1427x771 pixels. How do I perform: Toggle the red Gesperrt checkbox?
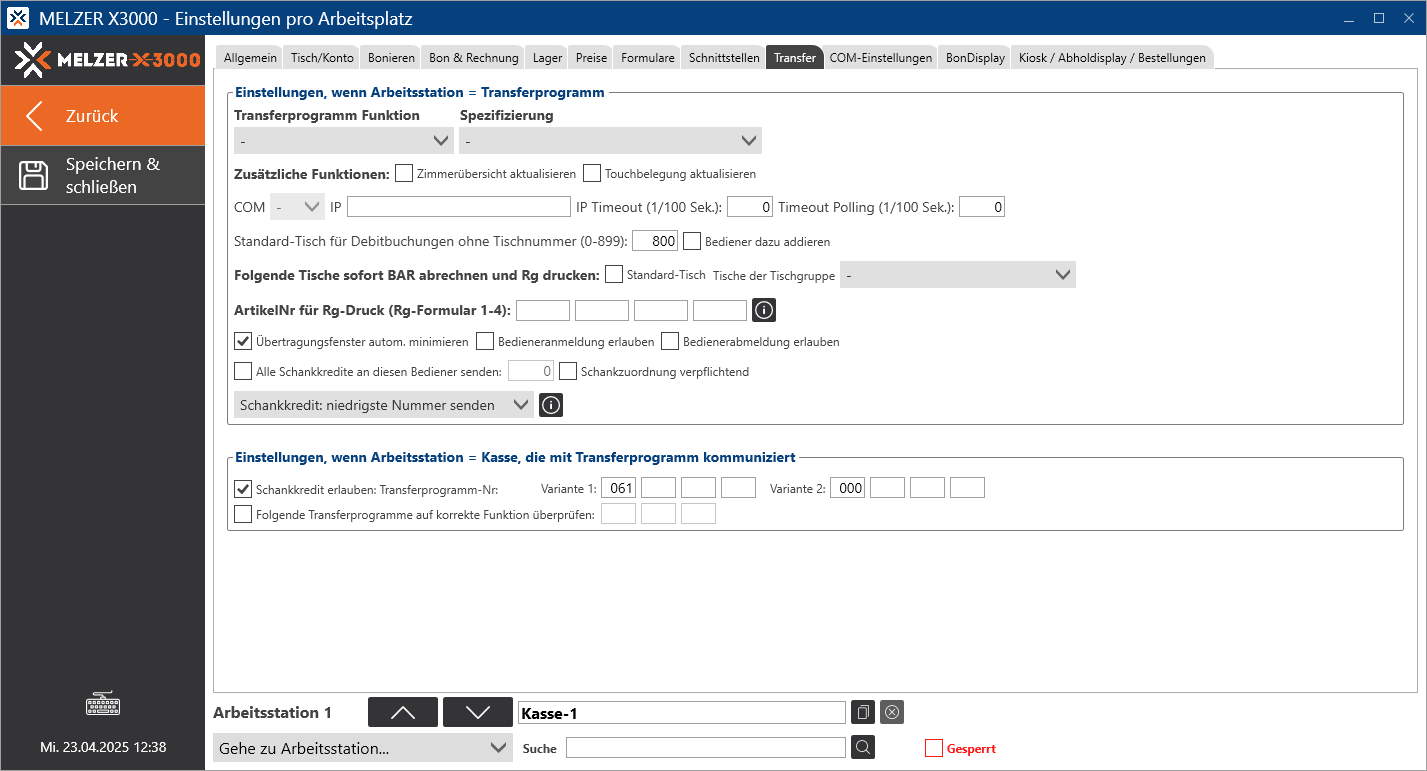tap(934, 748)
